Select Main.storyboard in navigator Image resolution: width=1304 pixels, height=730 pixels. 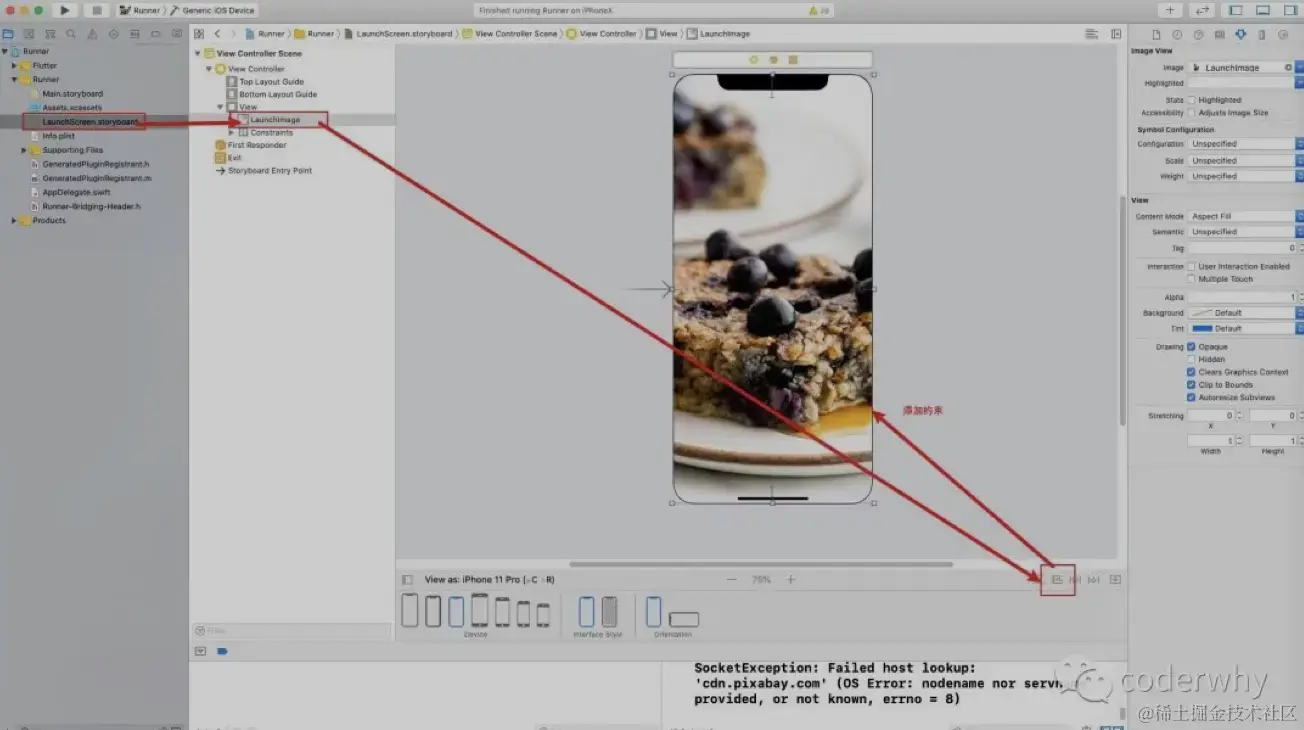point(72,94)
